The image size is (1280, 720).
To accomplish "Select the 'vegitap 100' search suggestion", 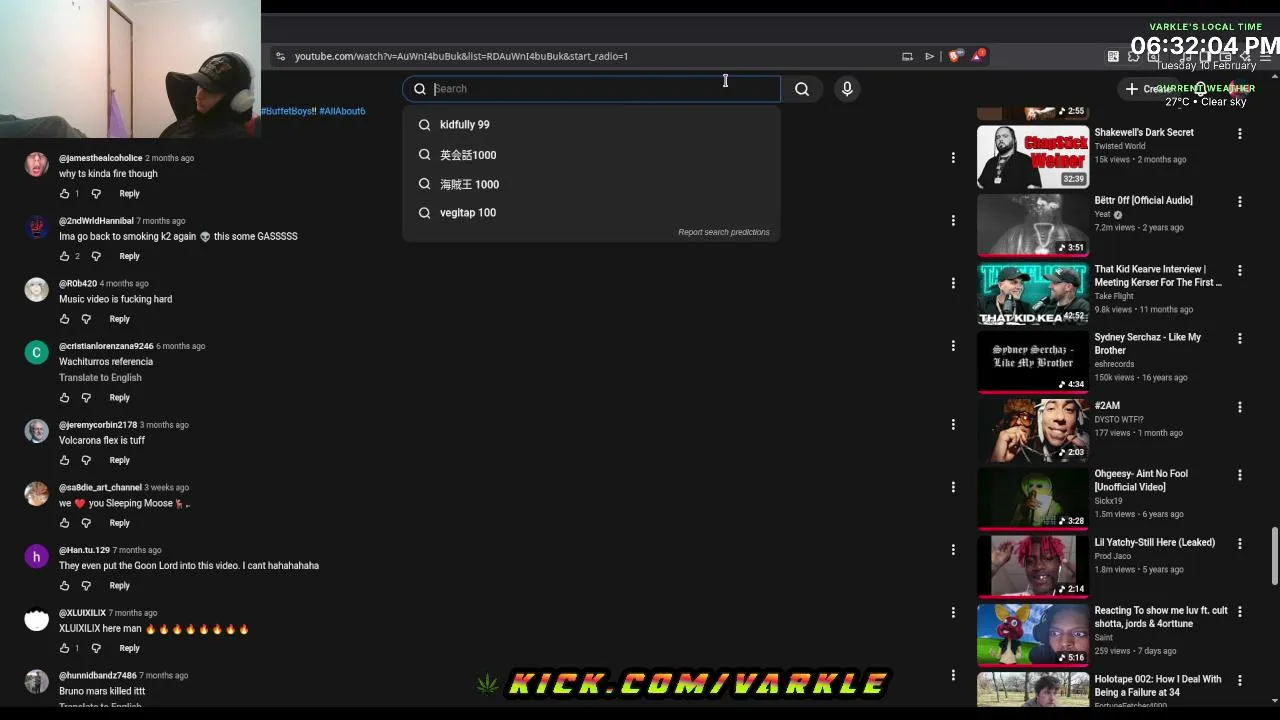I will (x=591, y=213).
